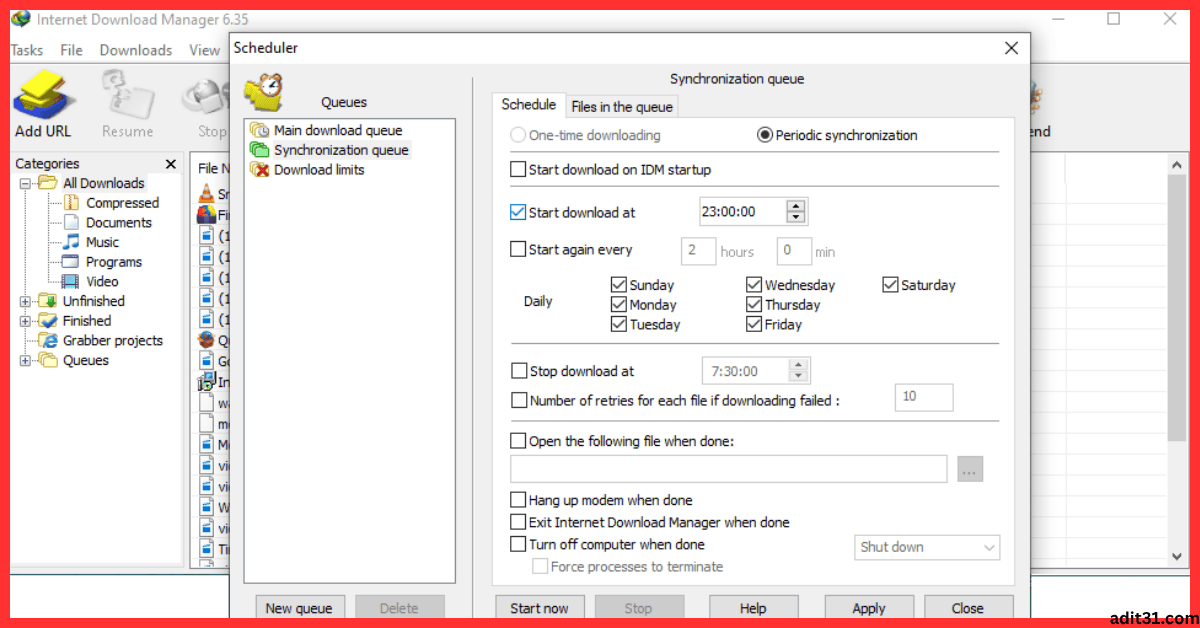Image resolution: width=1200 pixels, height=628 pixels.
Task: Enable the Start again every checkbox
Action: pyautogui.click(x=518, y=250)
